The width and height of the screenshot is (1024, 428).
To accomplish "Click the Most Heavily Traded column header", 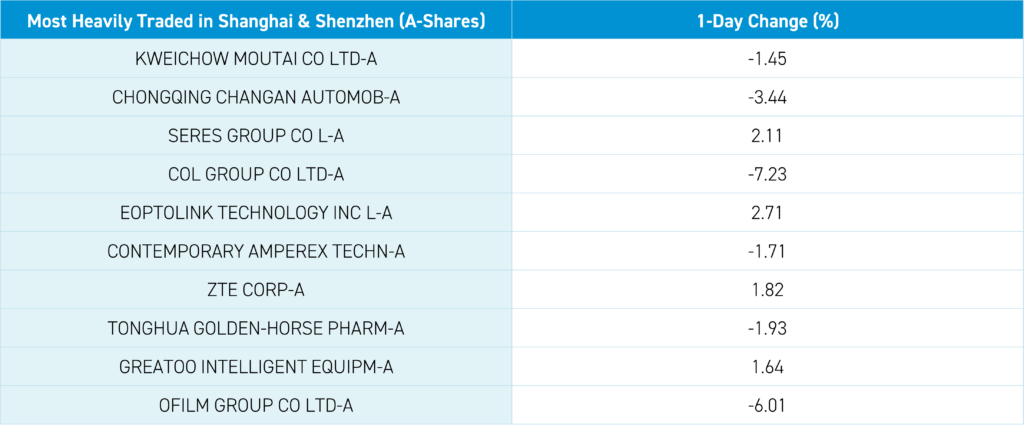I will [x=256, y=21].
